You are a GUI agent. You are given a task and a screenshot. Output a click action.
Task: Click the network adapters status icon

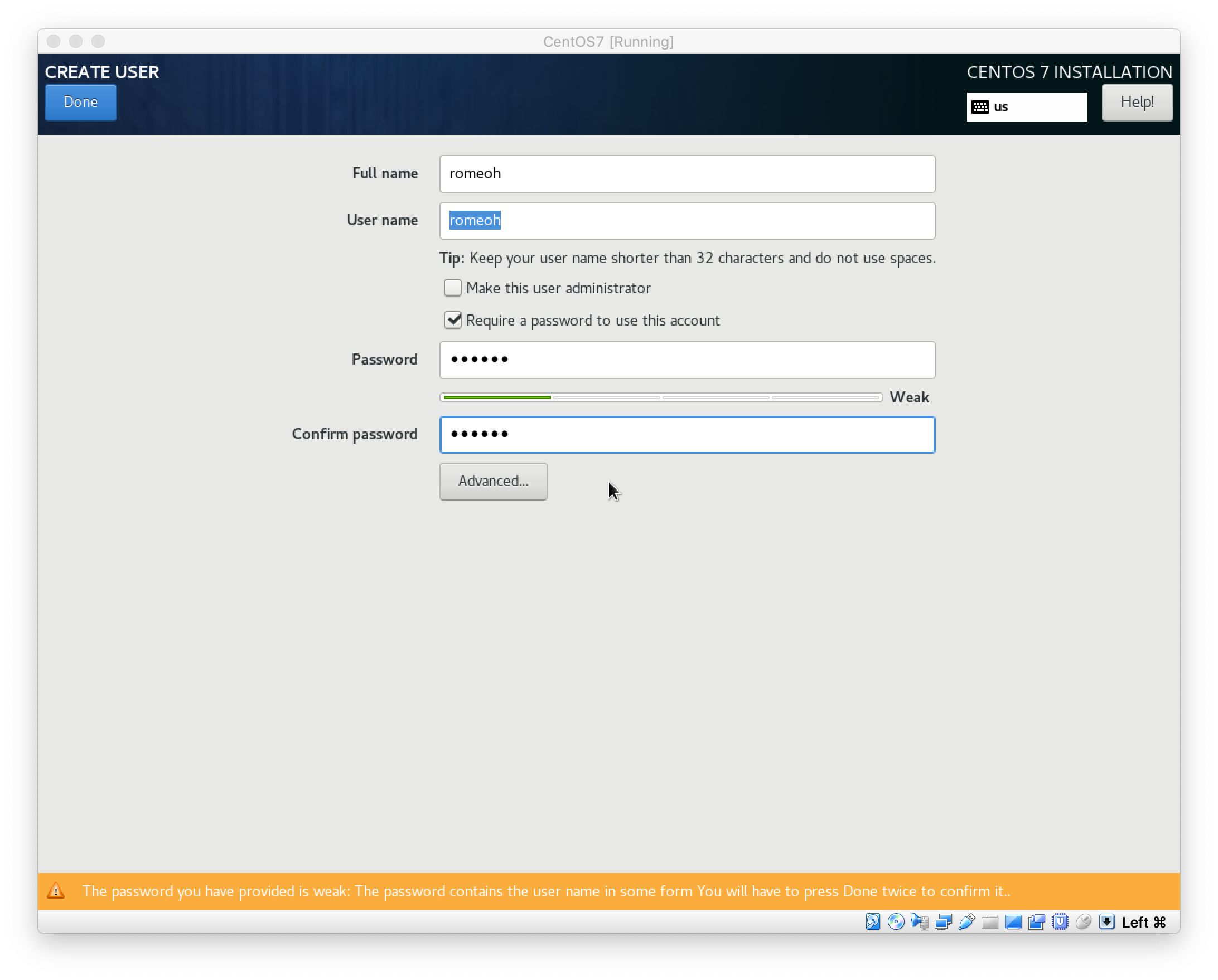coord(943,922)
